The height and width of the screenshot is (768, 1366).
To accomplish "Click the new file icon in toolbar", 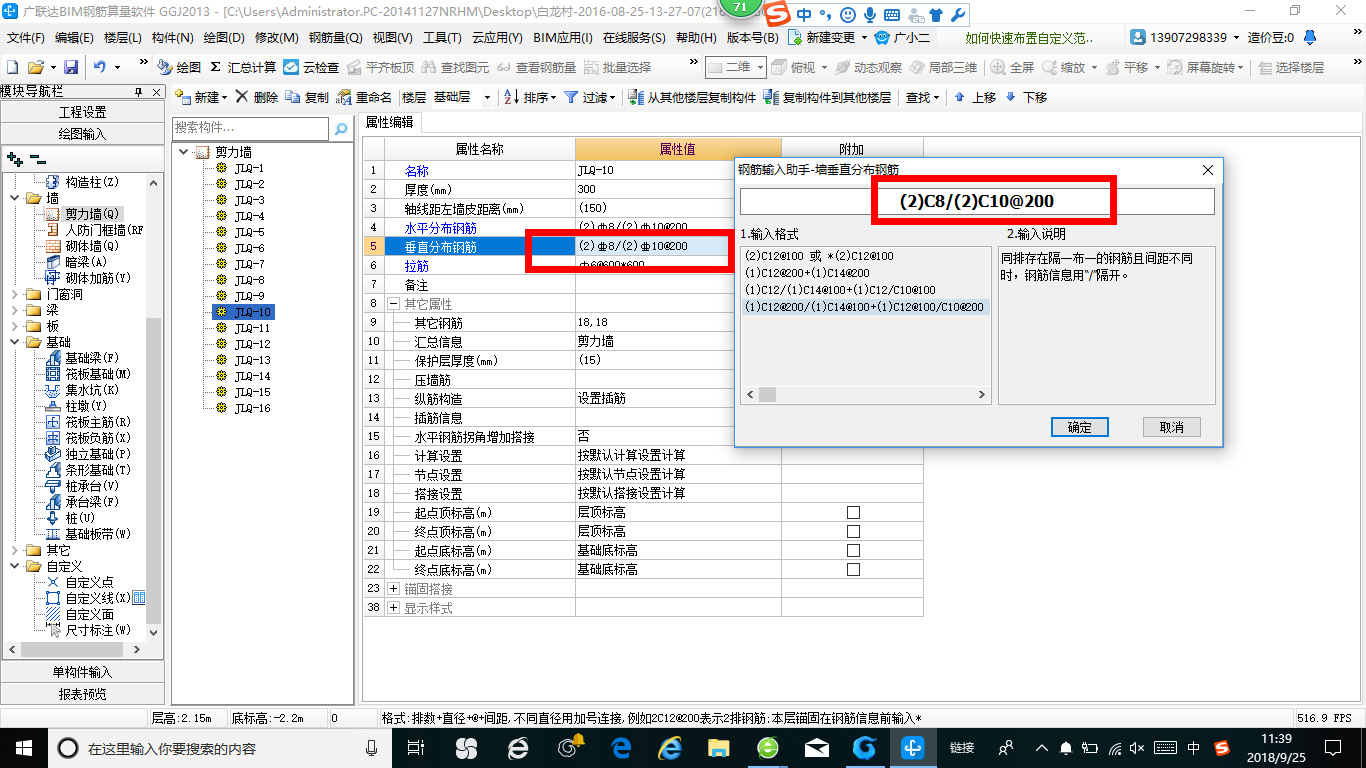I will click(x=12, y=67).
